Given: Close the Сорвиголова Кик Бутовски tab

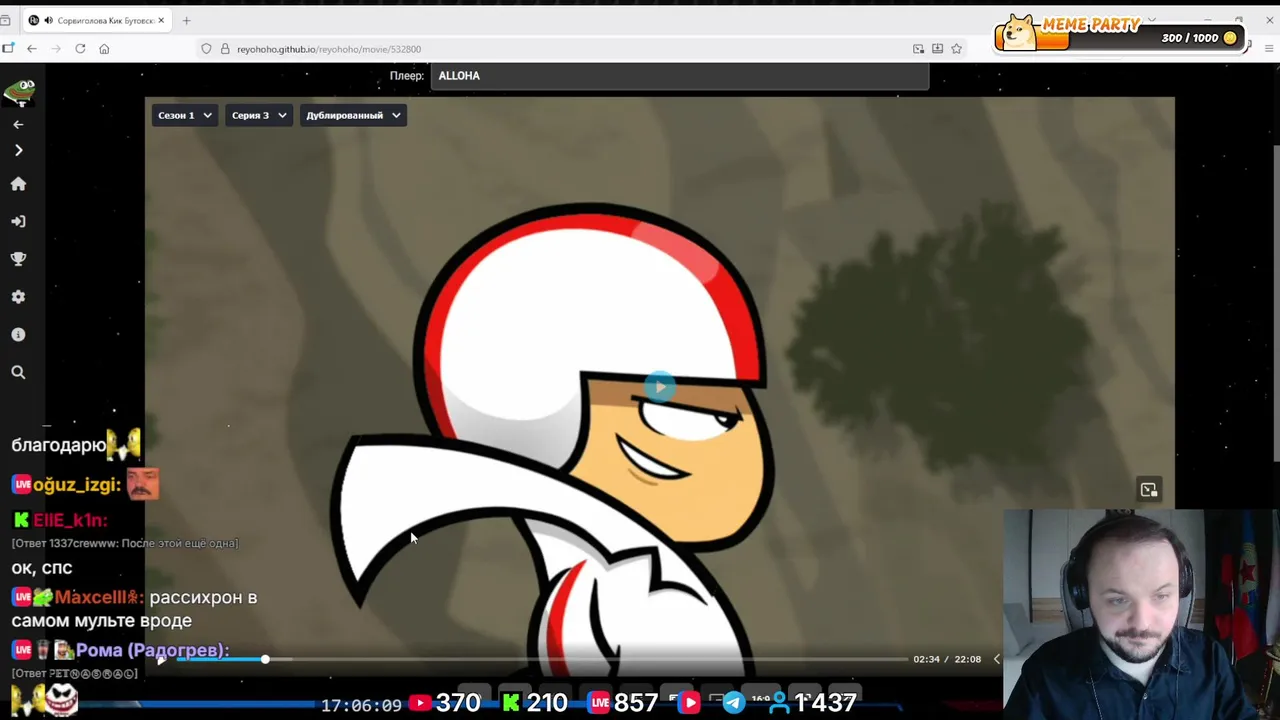Looking at the screenshot, I should [x=160, y=20].
